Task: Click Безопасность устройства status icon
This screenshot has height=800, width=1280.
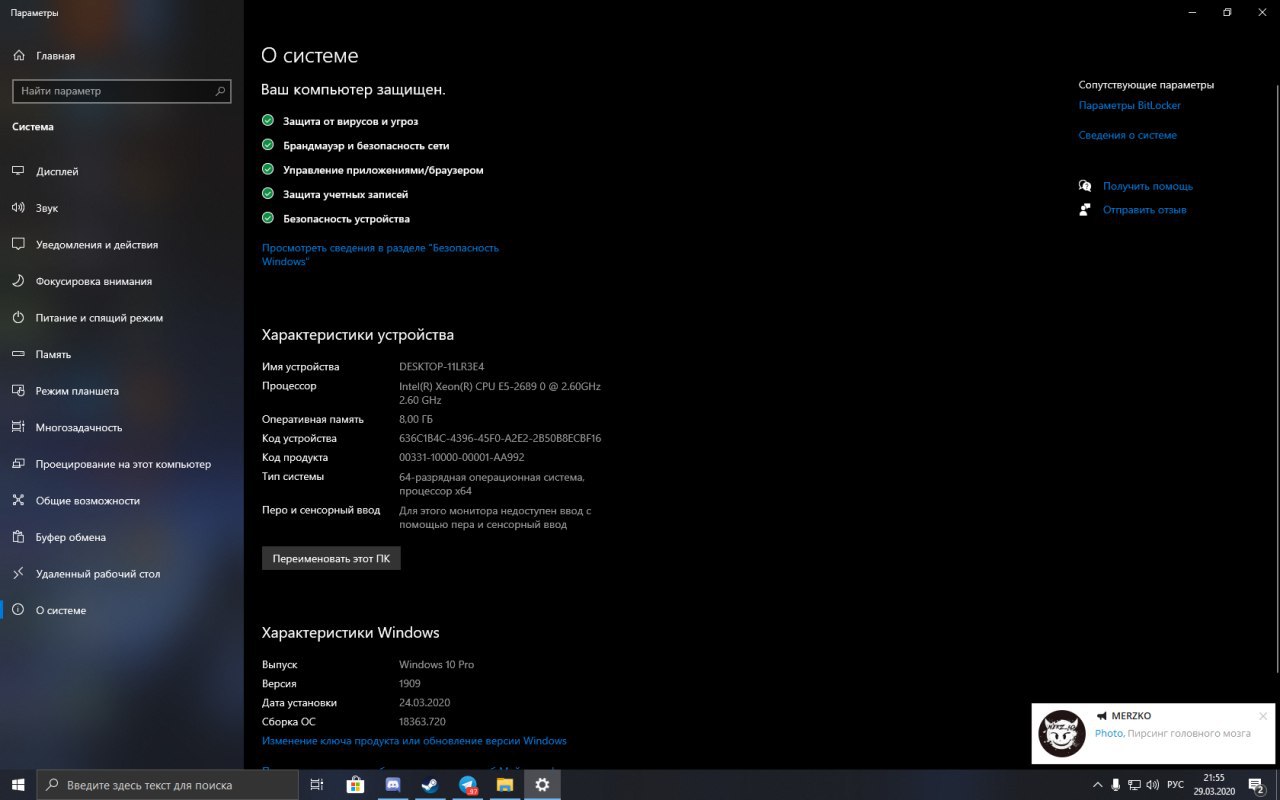Action: coord(268,218)
